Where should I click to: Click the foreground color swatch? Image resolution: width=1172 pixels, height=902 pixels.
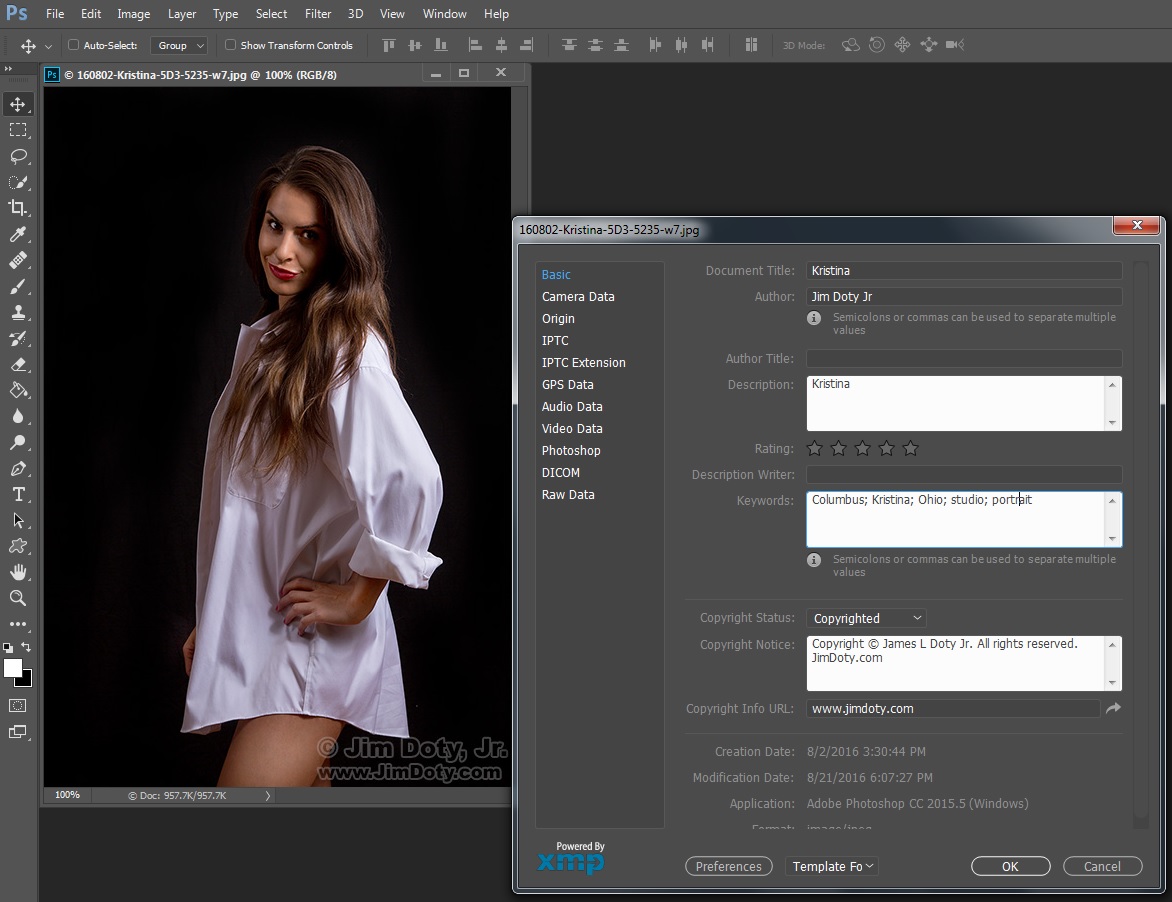tap(12, 668)
